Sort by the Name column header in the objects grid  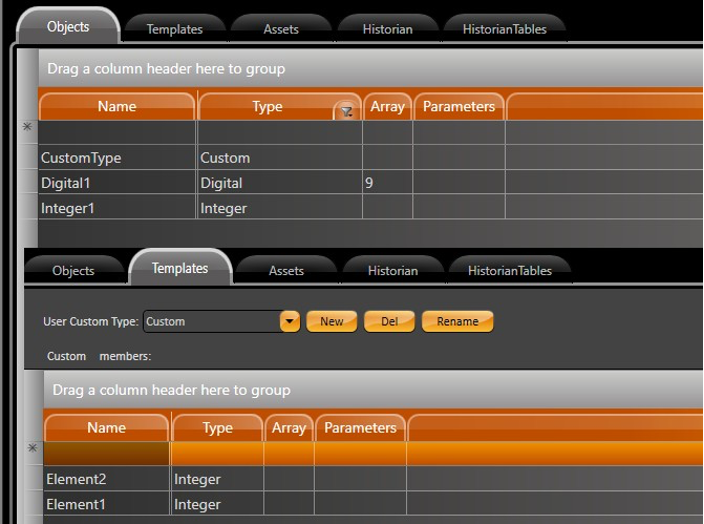point(116,107)
